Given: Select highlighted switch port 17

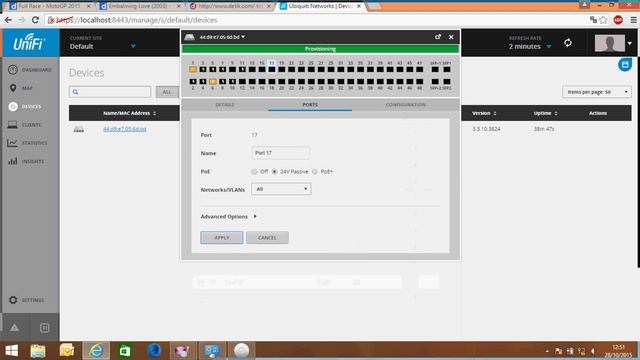Looking at the screenshot, I should pyautogui.click(x=272, y=69).
